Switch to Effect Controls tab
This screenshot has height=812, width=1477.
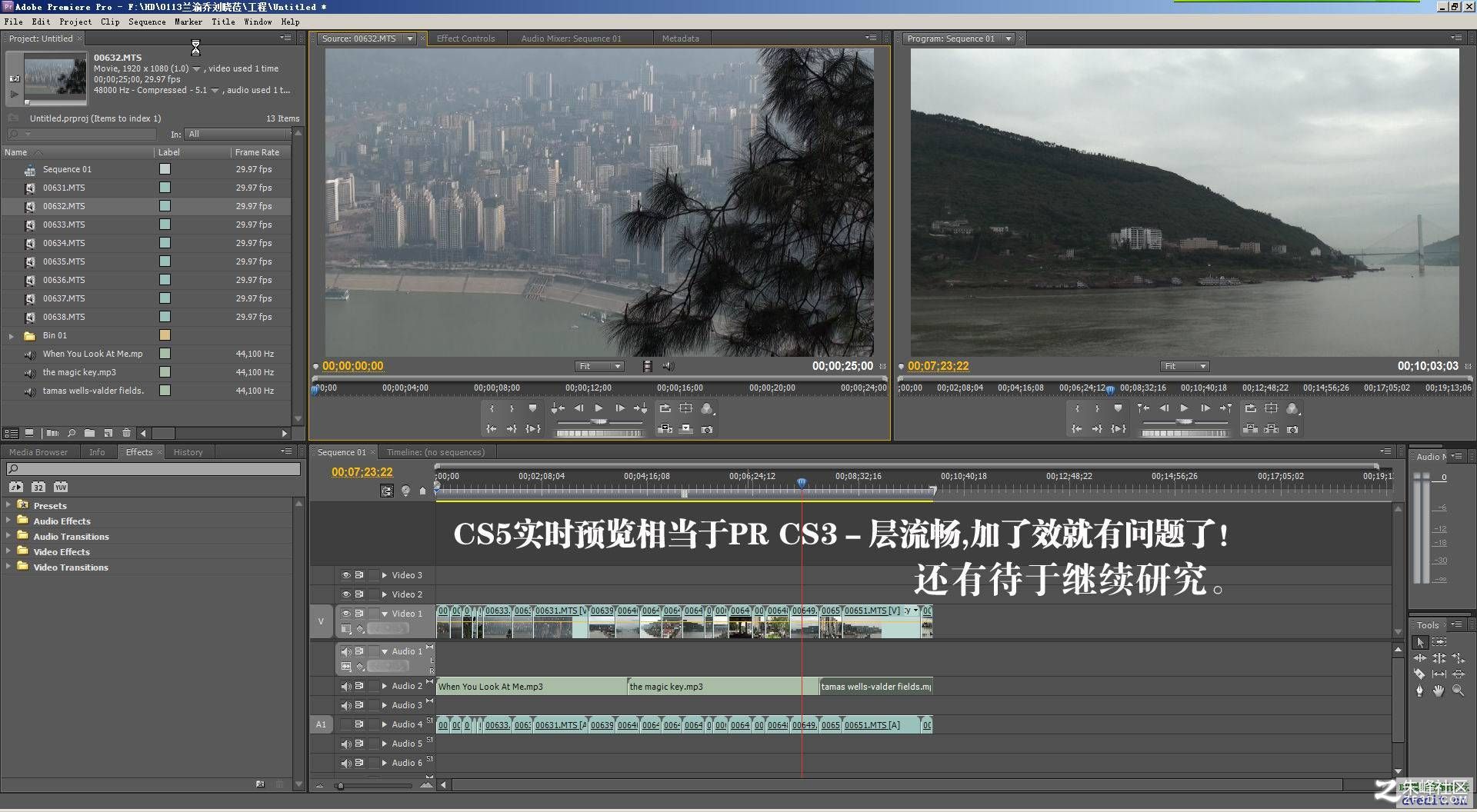tap(465, 38)
